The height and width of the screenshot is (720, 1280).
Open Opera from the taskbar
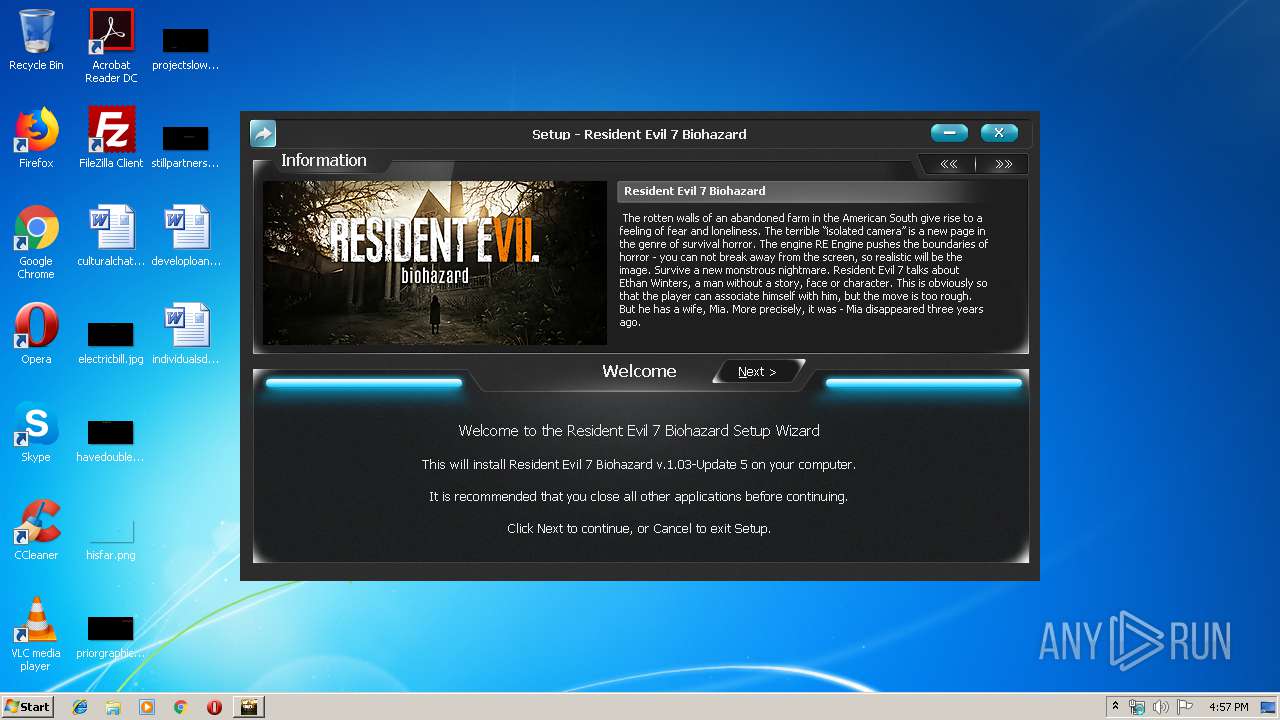214,707
